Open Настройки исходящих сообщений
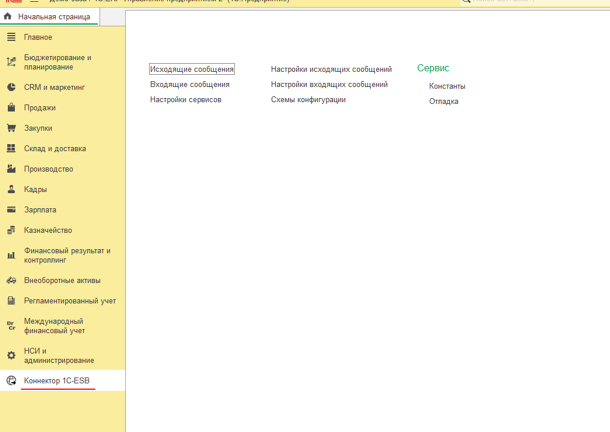610x432 pixels. click(331, 69)
